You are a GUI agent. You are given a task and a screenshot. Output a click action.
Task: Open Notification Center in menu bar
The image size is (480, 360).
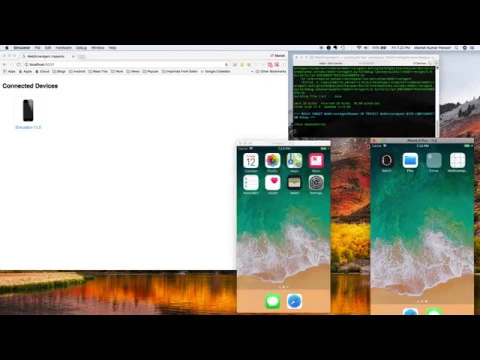[472, 48]
